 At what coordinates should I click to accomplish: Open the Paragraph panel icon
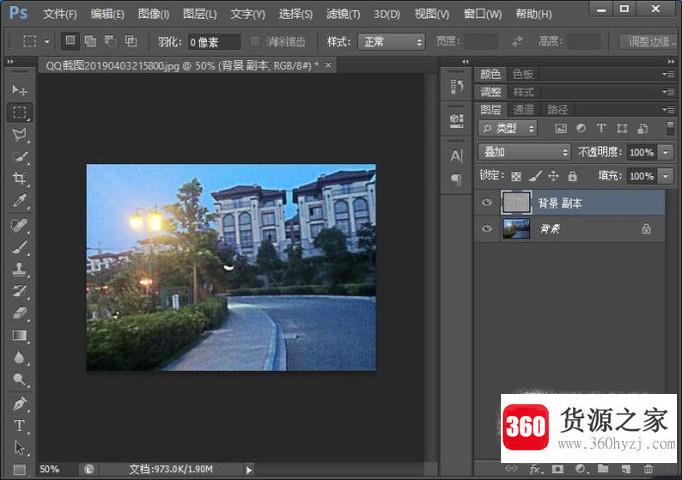coord(456,179)
